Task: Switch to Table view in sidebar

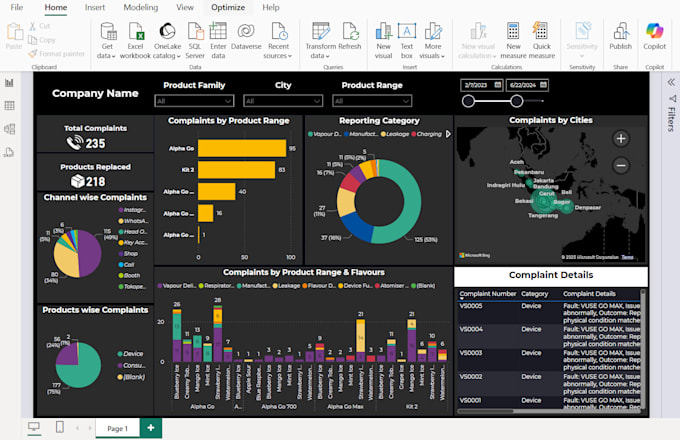Action: (x=9, y=105)
